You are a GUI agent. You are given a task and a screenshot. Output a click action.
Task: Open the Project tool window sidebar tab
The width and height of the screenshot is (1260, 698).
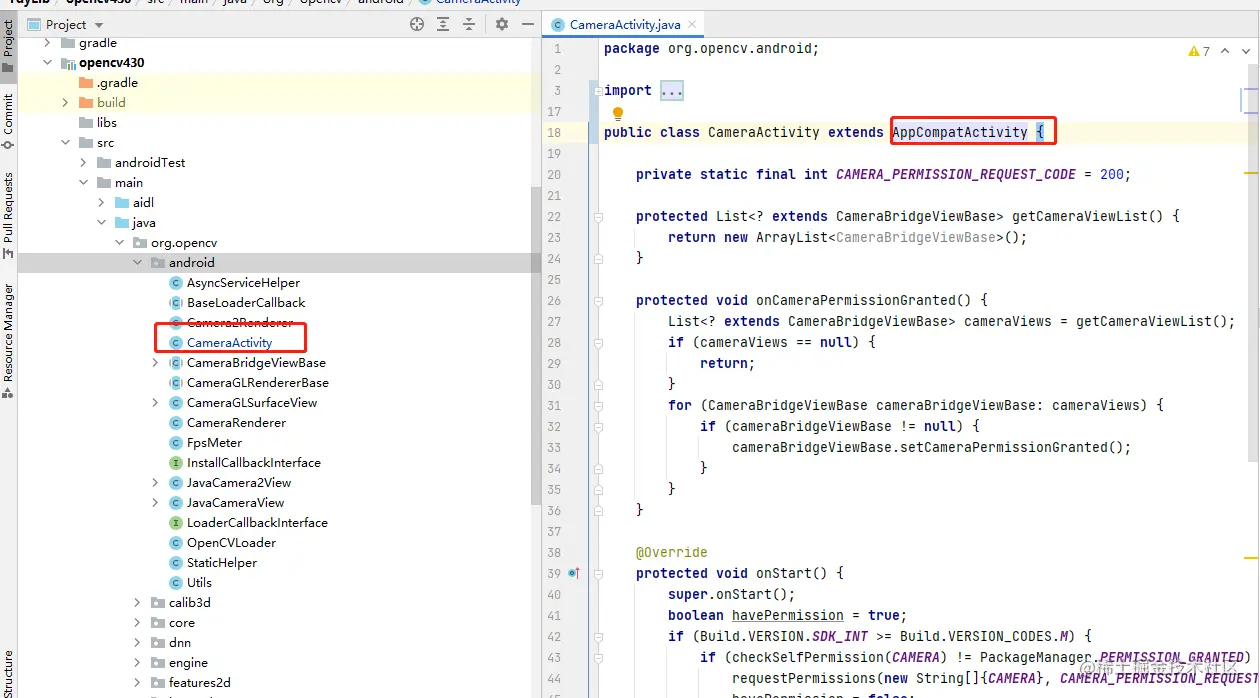point(8,47)
